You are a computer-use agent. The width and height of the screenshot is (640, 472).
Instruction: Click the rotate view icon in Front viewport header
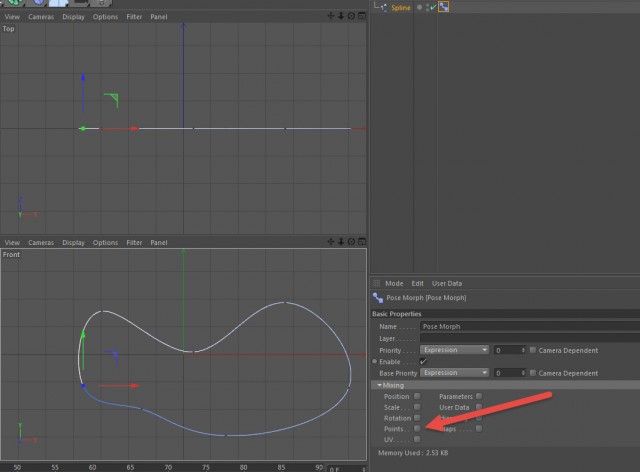pyautogui.click(x=351, y=242)
